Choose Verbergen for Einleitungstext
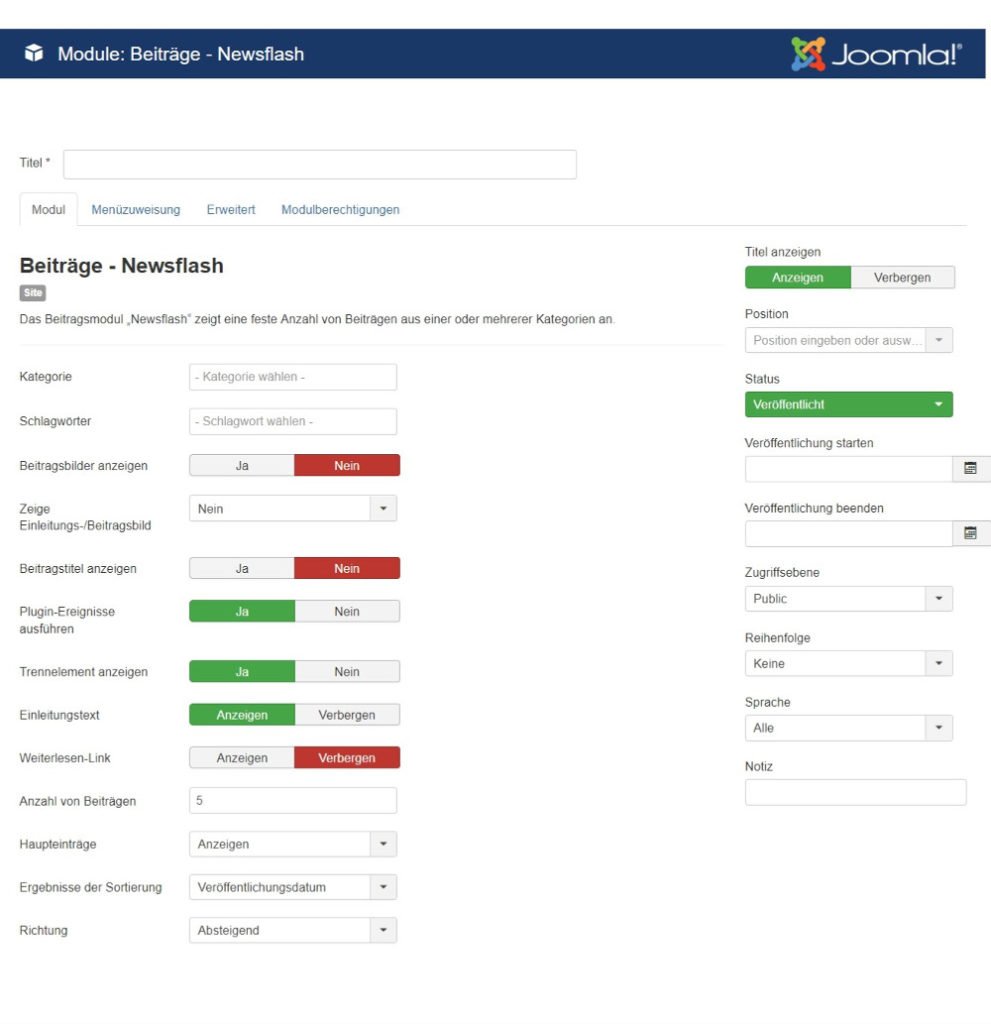 [x=347, y=714]
